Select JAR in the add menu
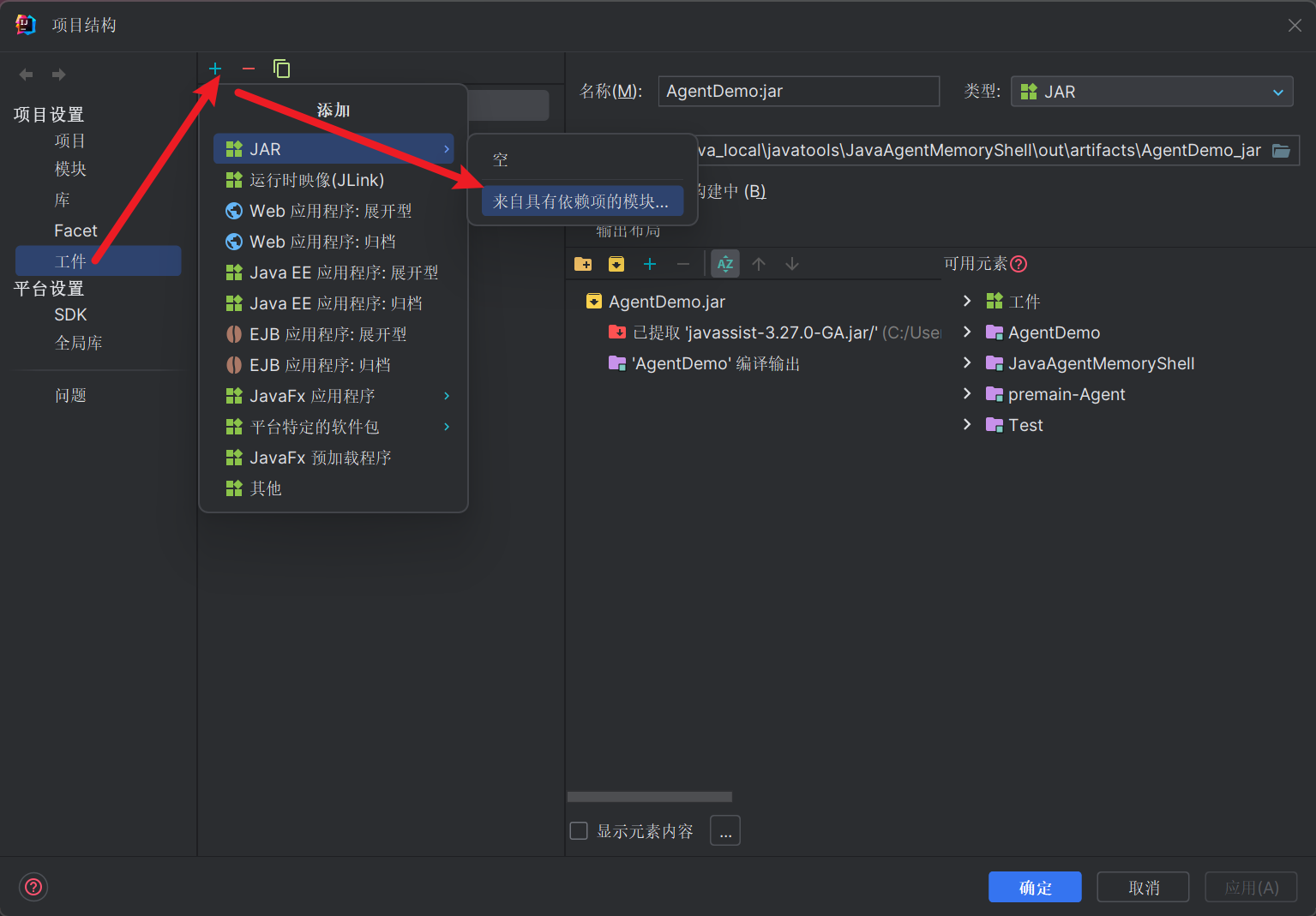 [334, 149]
